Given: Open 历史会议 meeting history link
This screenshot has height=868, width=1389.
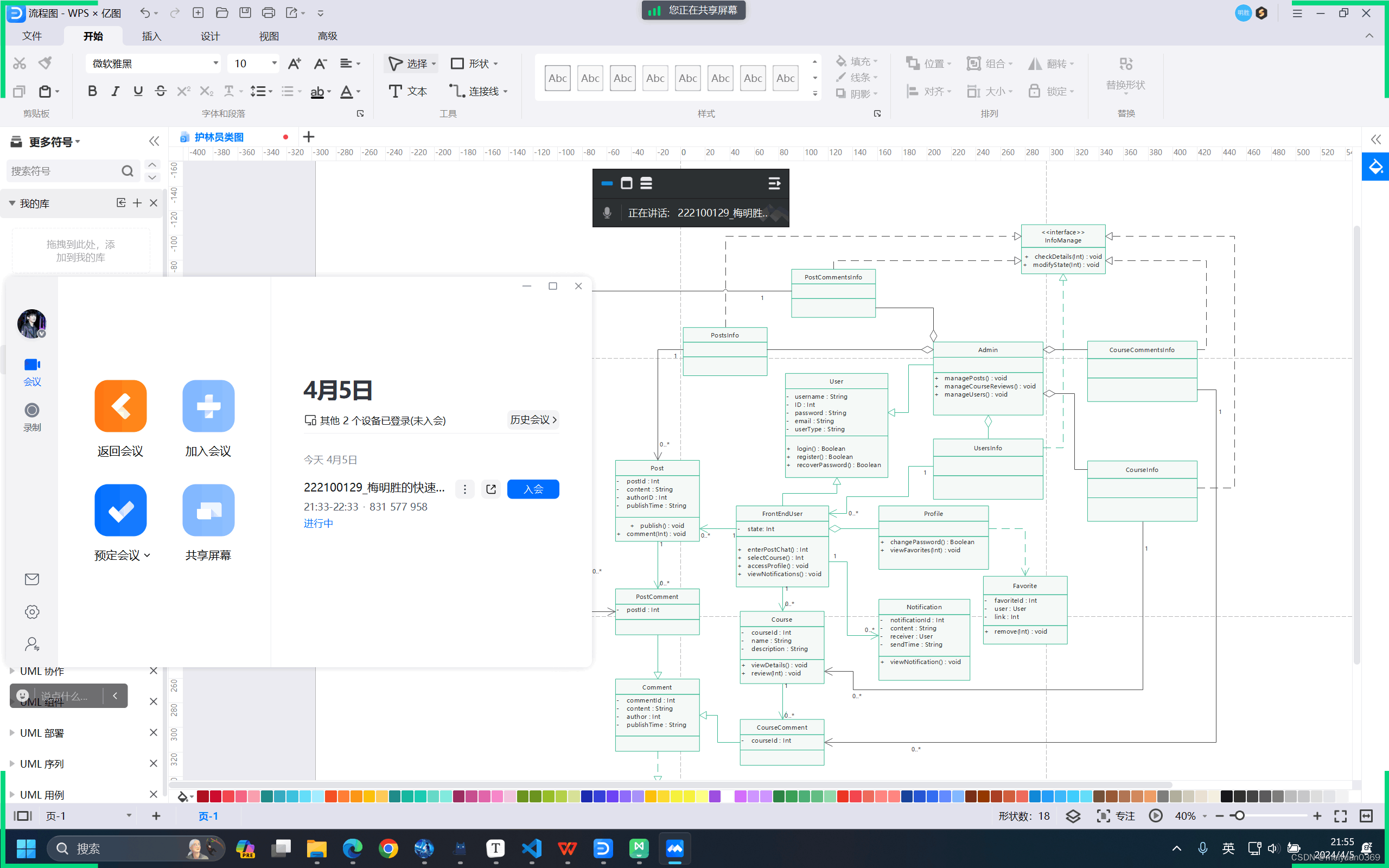Looking at the screenshot, I should pyautogui.click(x=533, y=420).
